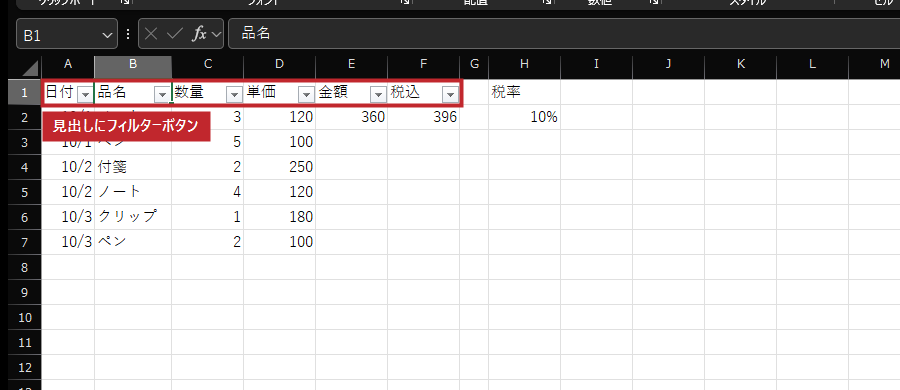Select the cell containing 10% tax rate
This screenshot has height=390, width=900.
(524, 117)
